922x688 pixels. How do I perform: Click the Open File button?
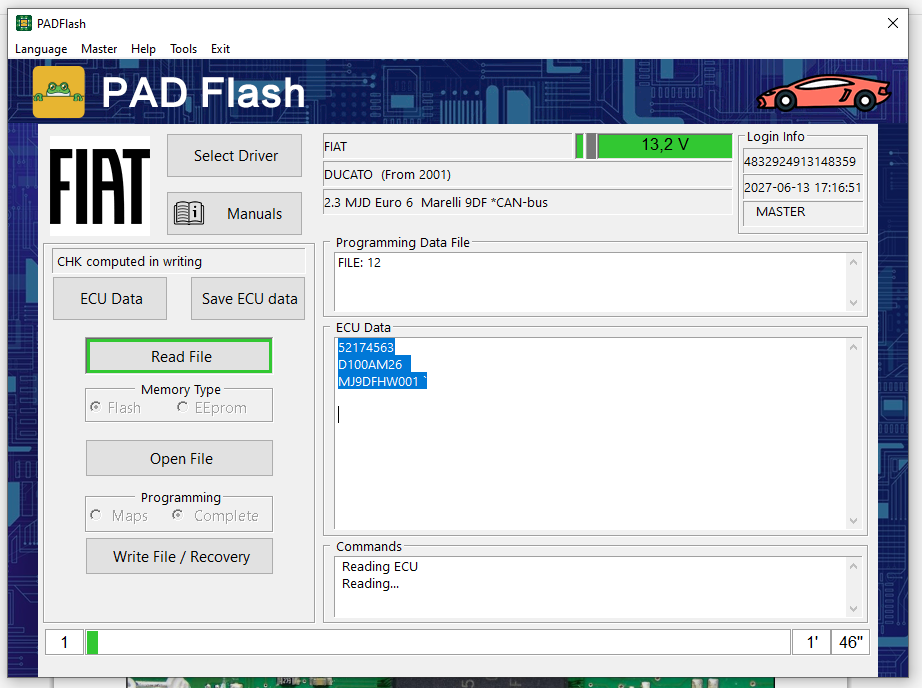coord(179,458)
